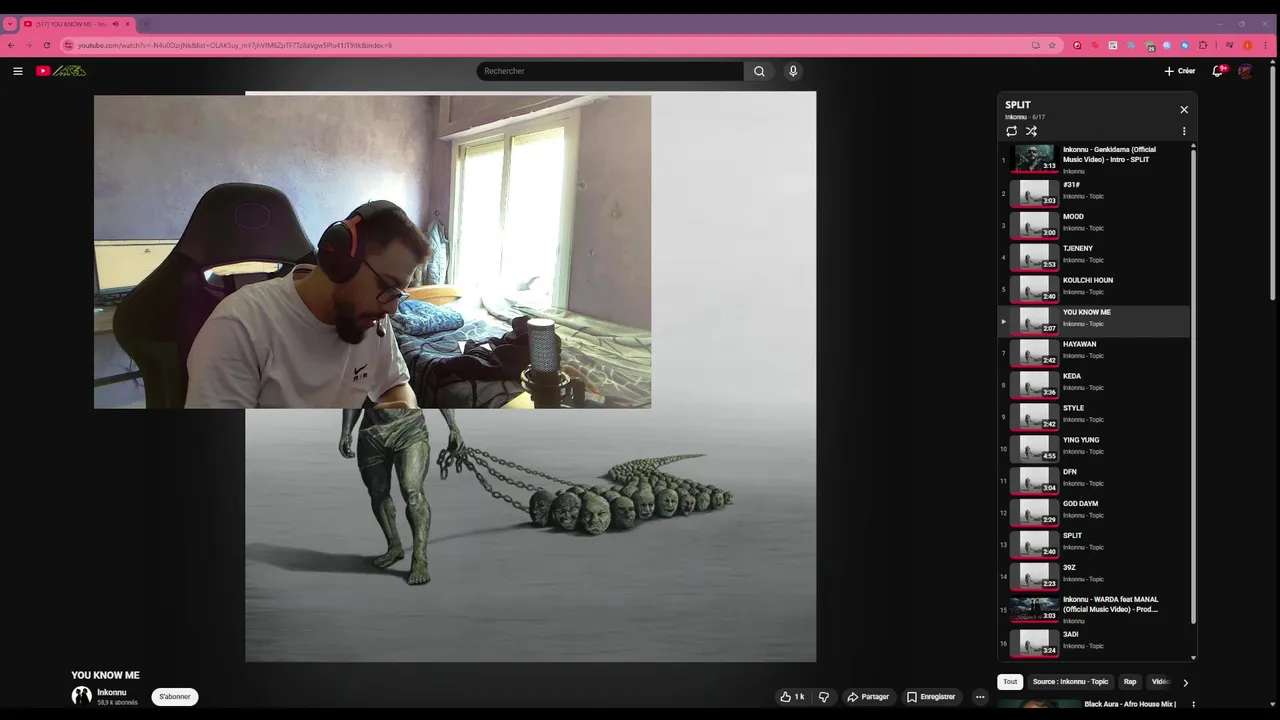Start voice search with microphone icon
This screenshot has height=720, width=1280.
click(x=793, y=71)
